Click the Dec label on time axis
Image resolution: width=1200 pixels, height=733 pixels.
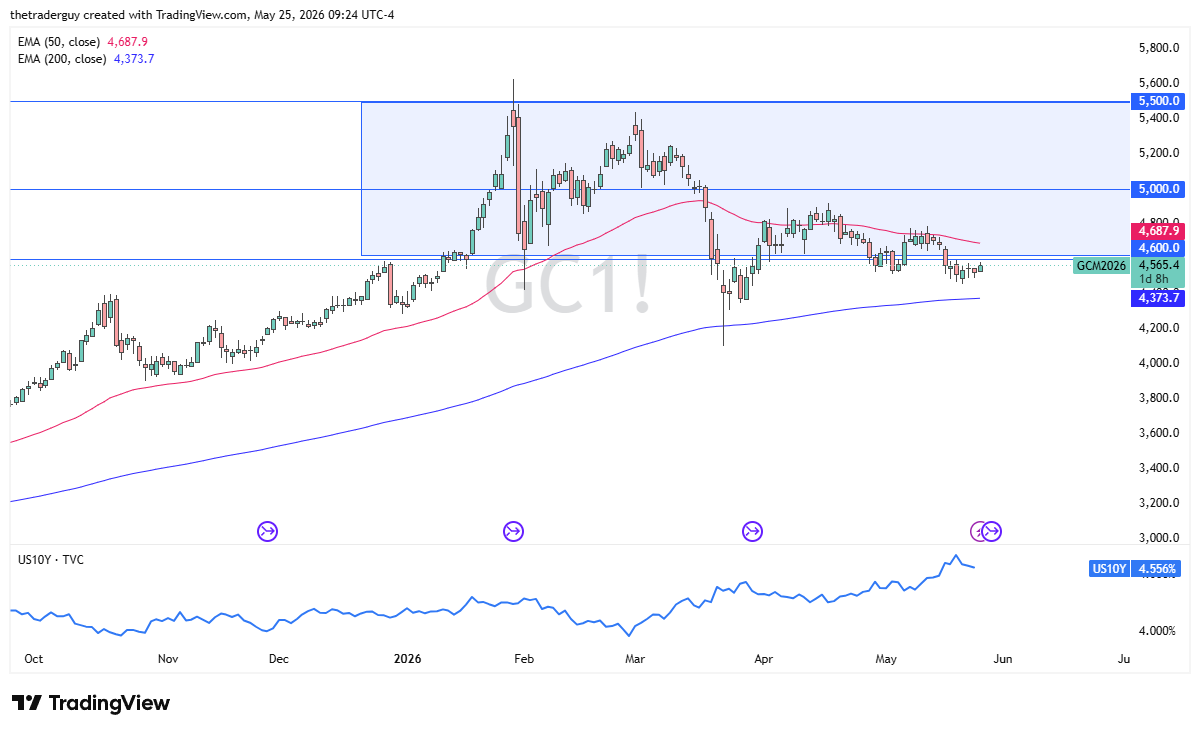(x=278, y=659)
